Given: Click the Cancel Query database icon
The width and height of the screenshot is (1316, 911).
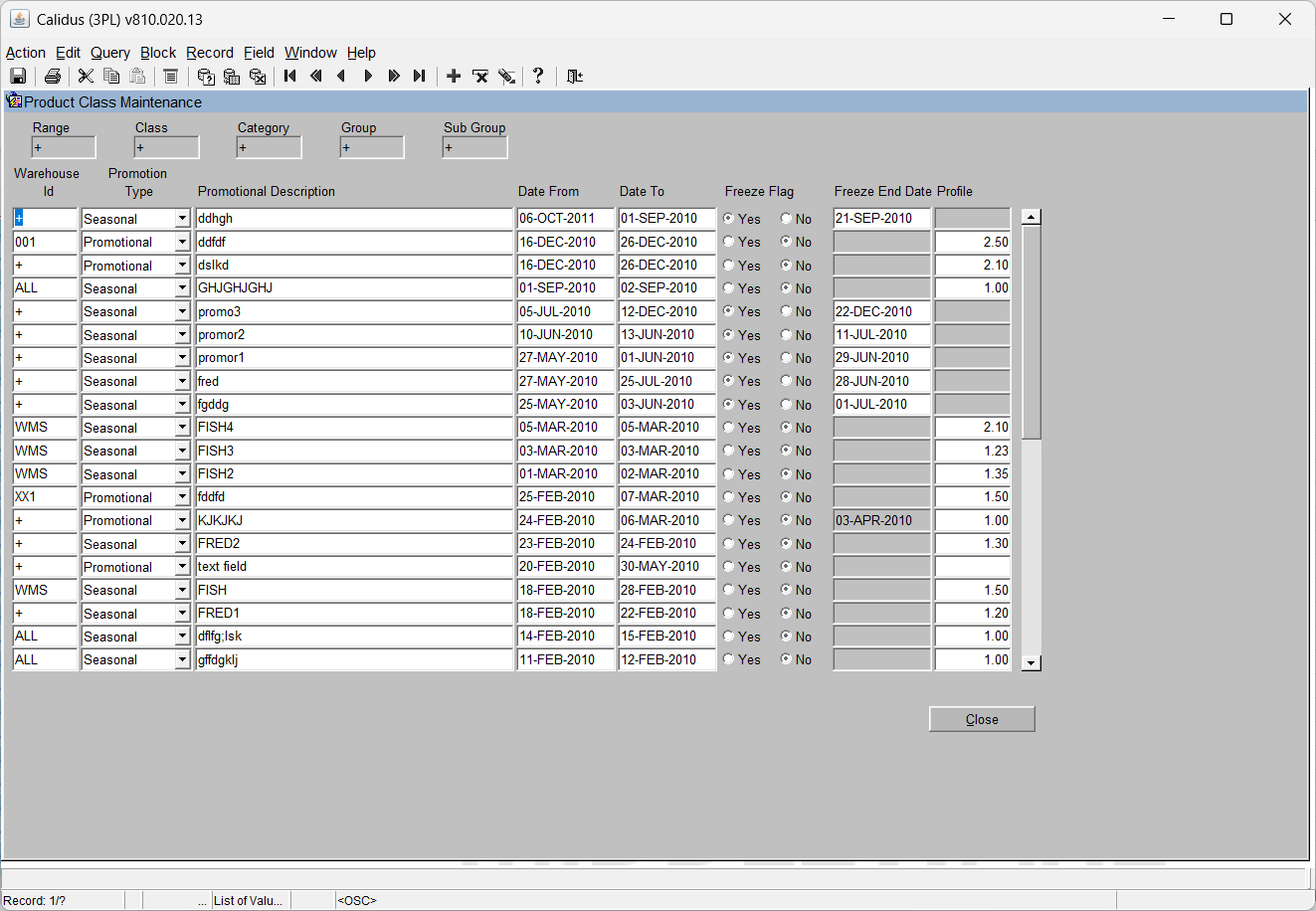Looking at the screenshot, I should click(258, 76).
